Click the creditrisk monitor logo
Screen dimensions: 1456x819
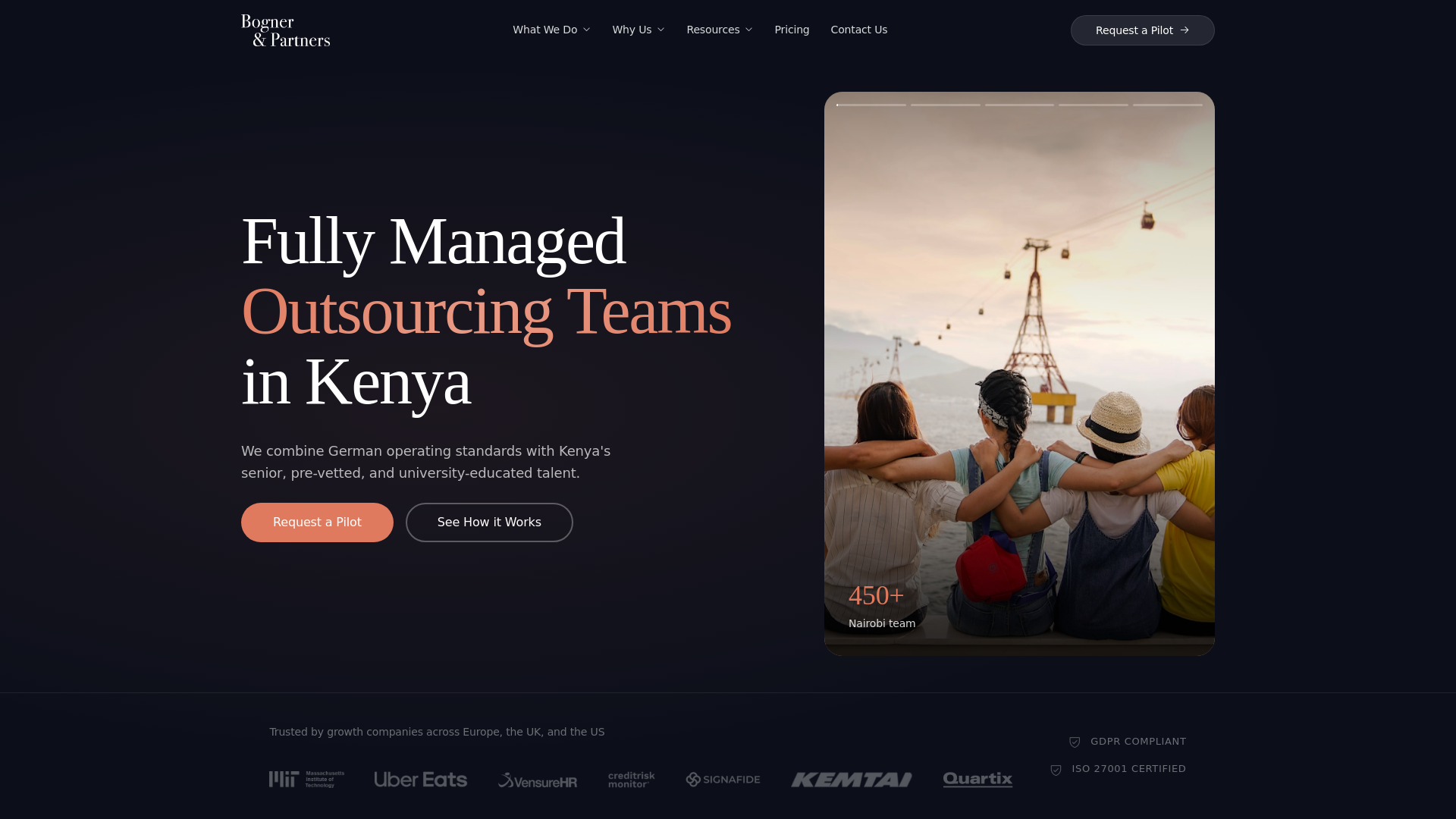click(632, 780)
